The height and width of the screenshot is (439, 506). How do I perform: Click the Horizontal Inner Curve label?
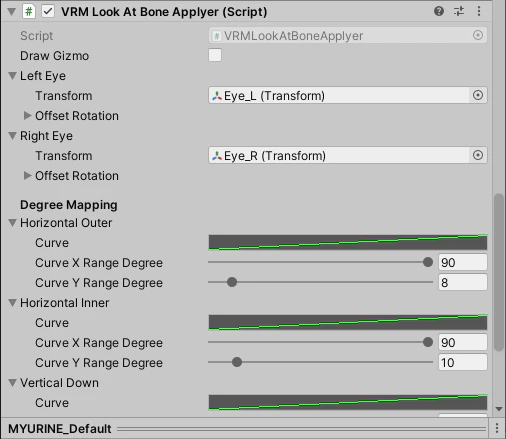(52, 323)
